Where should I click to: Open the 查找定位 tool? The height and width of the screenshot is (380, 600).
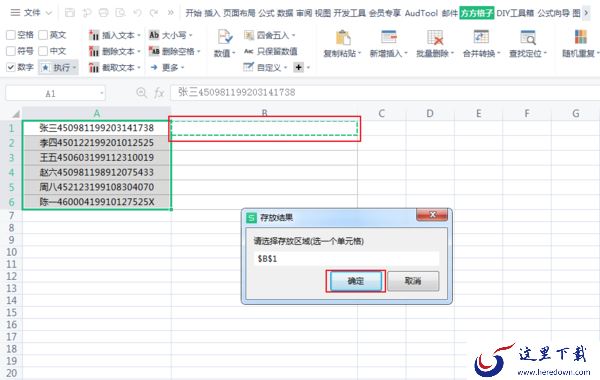(528, 44)
